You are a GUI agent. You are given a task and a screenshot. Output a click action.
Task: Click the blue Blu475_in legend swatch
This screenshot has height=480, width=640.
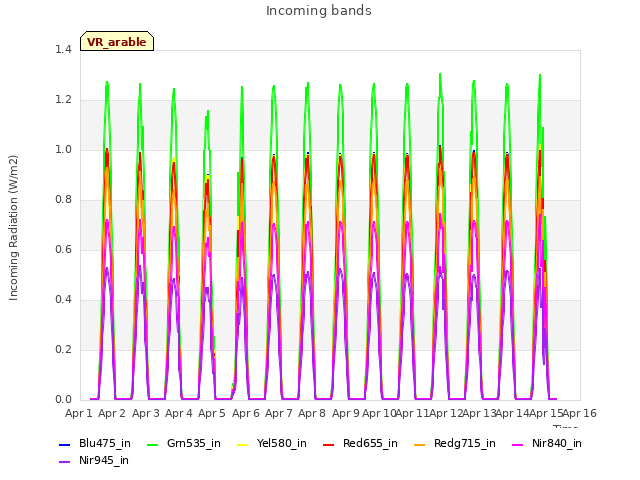click(x=65, y=444)
